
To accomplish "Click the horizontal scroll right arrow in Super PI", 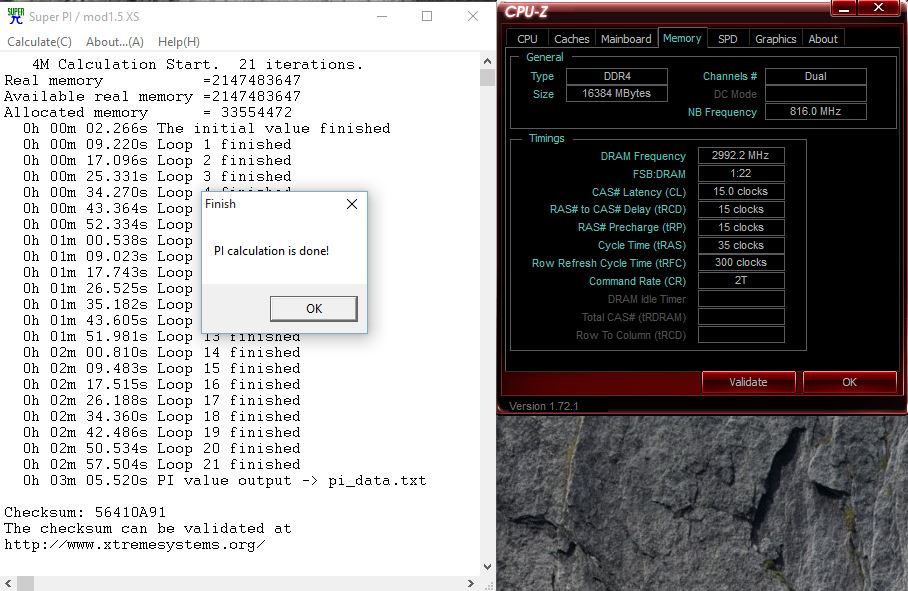I will pos(471,583).
